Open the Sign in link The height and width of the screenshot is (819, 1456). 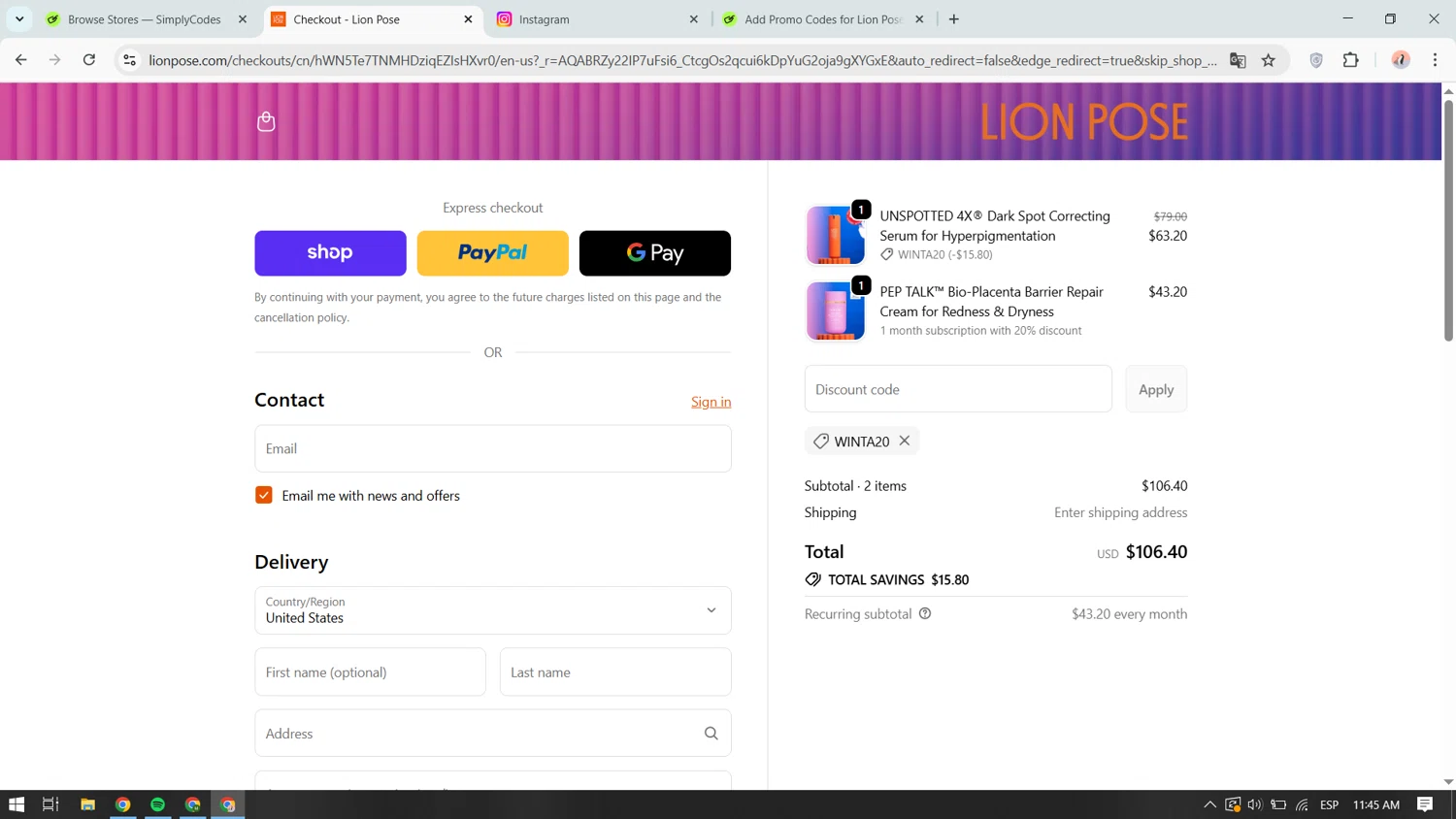coord(711,402)
